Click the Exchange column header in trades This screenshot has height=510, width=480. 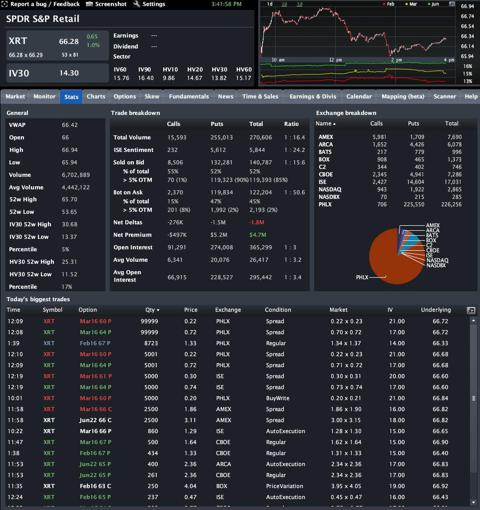click(x=228, y=310)
